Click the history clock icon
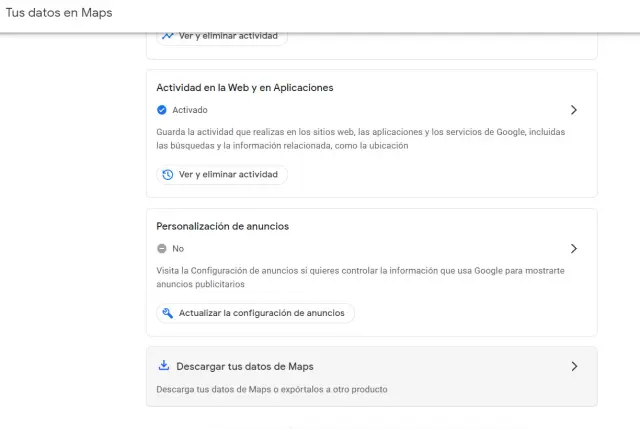 (168, 174)
